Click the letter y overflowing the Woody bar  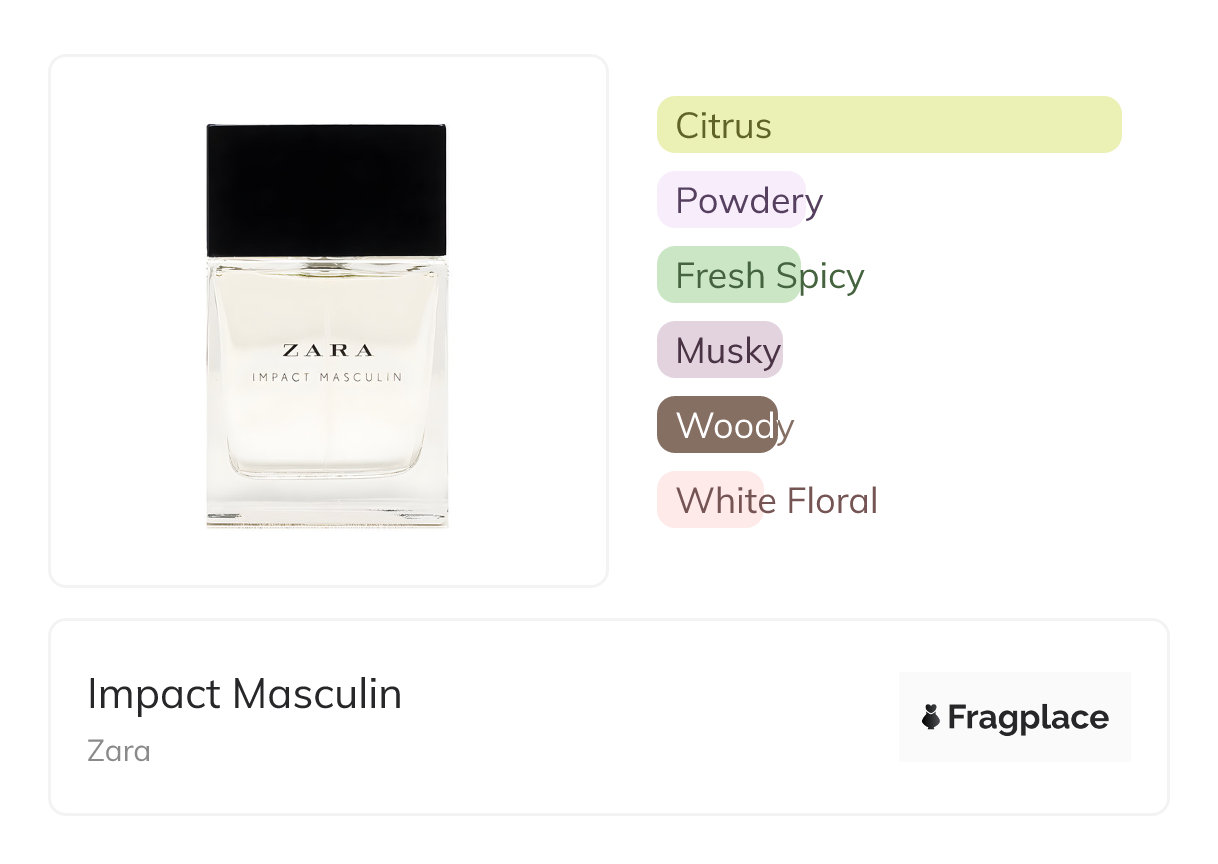(786, 428)
